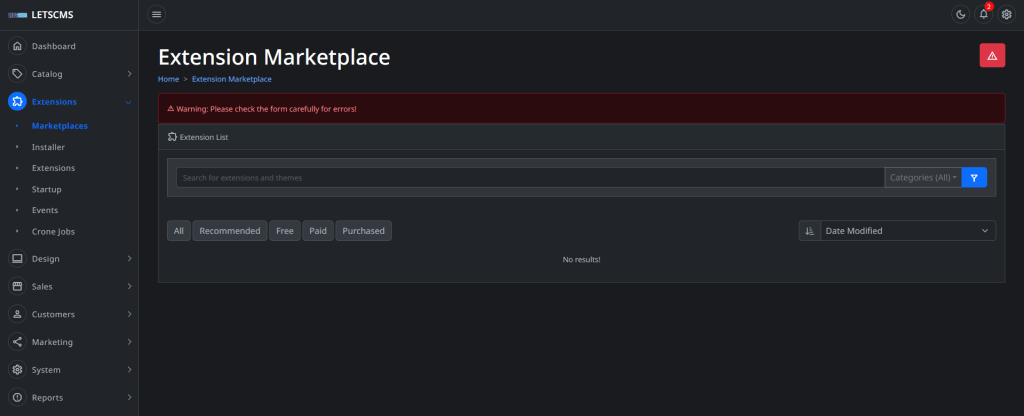Click the Catalog tag icon
The image size is (1024, 416).
tap(17, 74)
